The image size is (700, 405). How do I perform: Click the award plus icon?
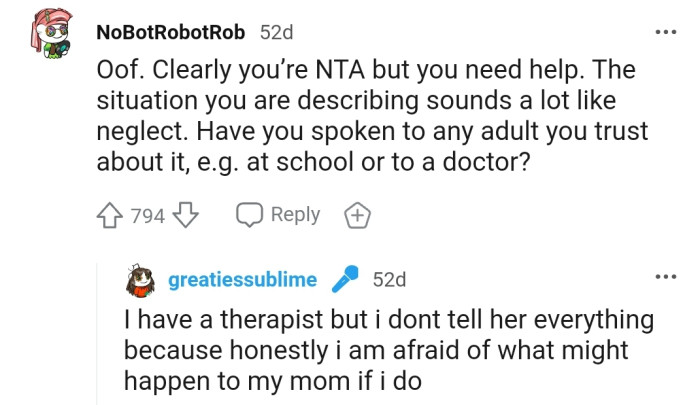coord(357,215)
